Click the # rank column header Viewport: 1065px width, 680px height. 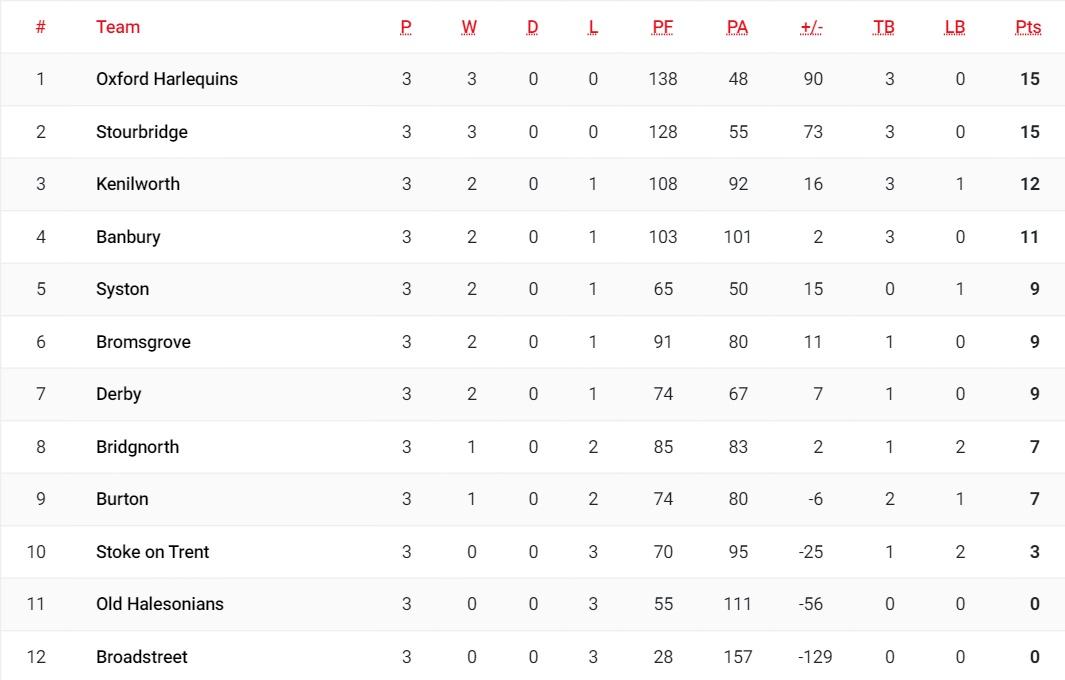[x=41, y=27]
